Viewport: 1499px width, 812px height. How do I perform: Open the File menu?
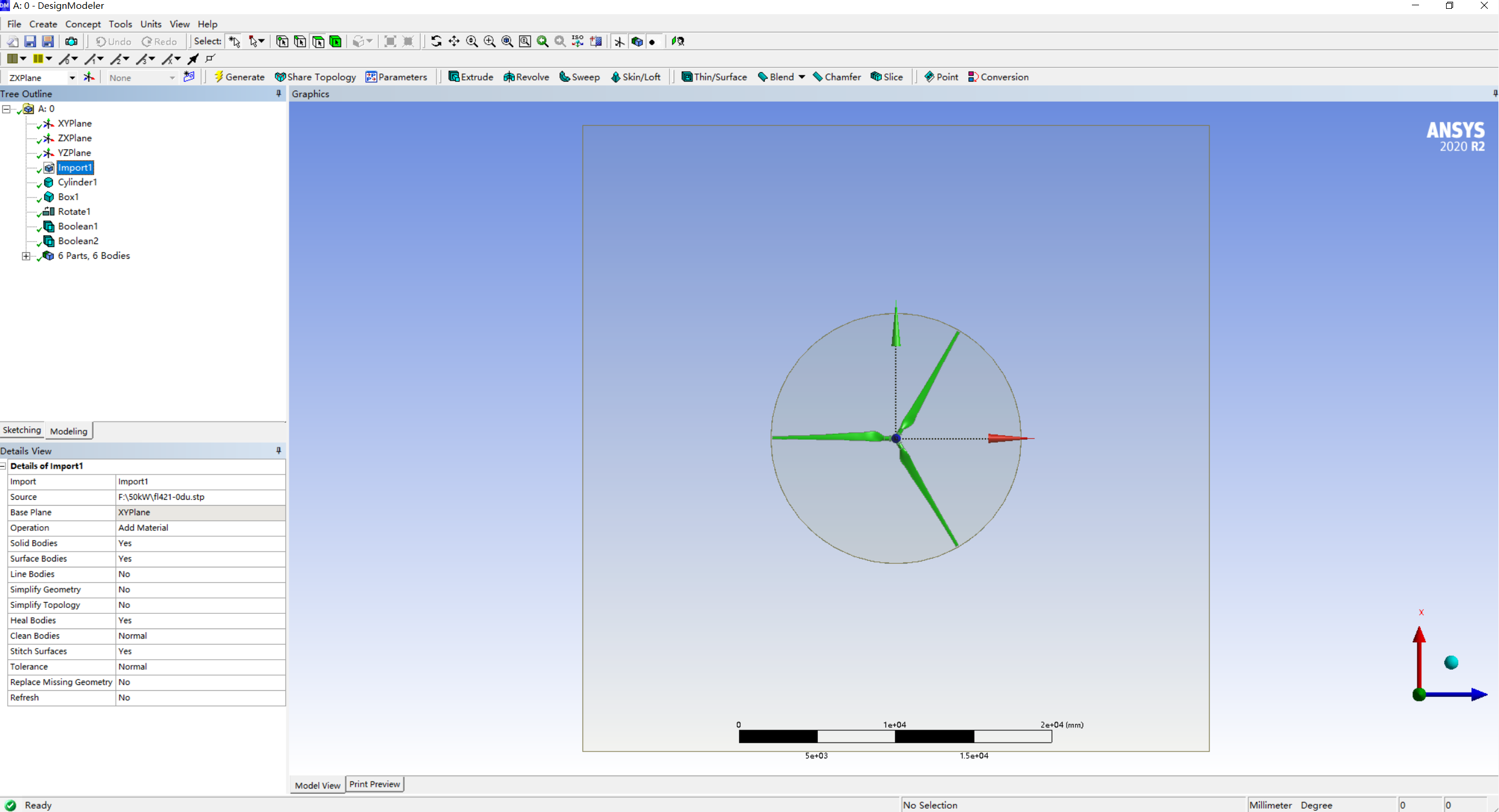[14, 24]
